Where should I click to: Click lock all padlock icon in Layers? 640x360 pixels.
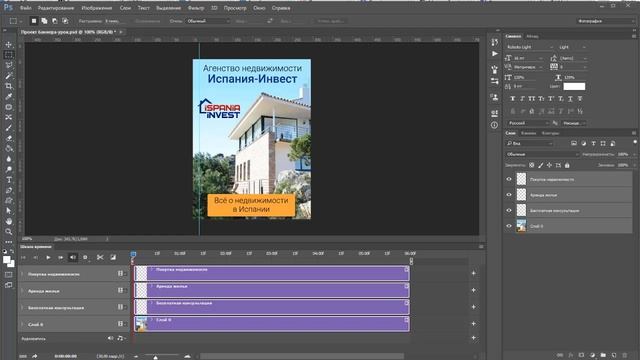point(567,165)
